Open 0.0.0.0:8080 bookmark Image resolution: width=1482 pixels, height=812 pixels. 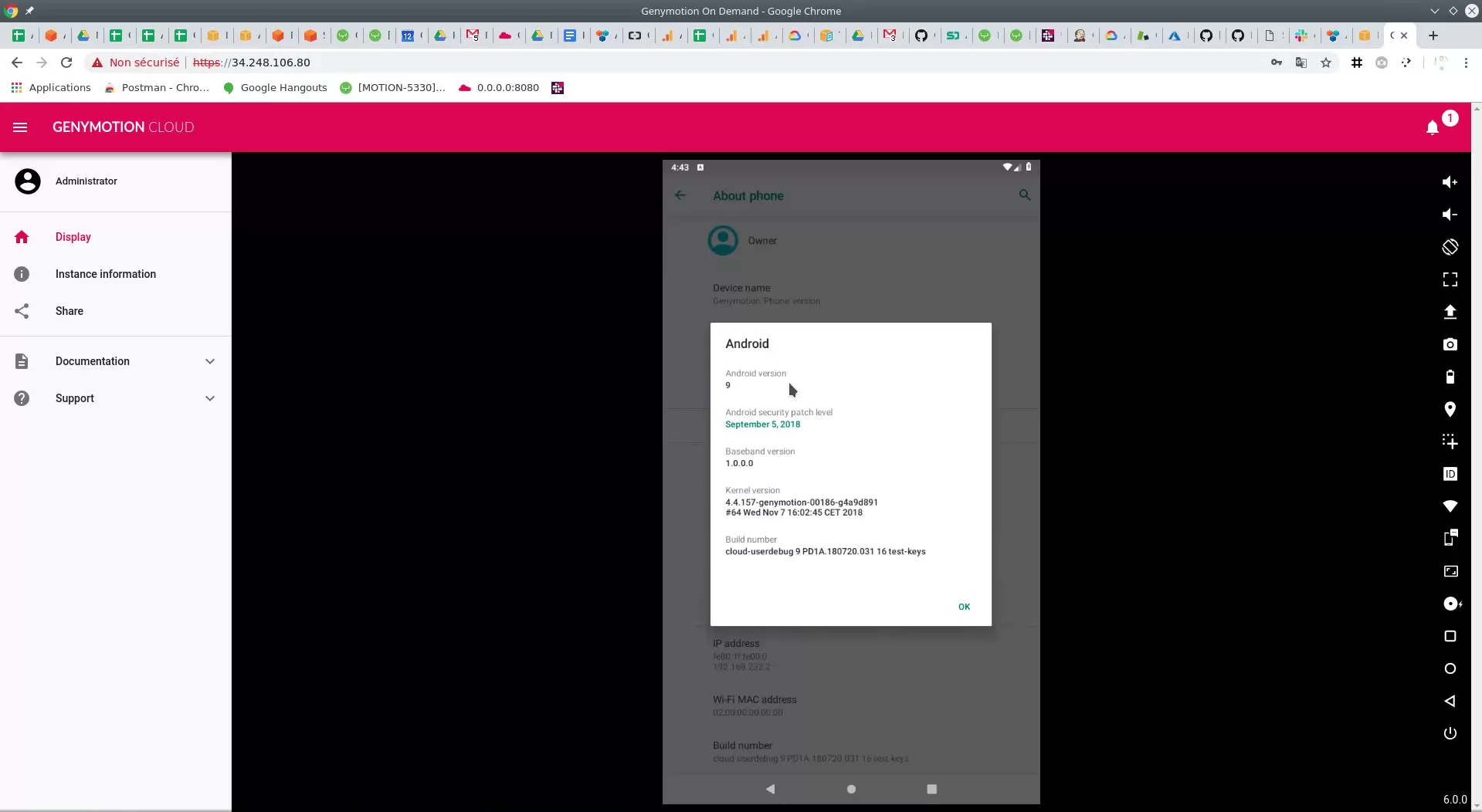point(499,88)
